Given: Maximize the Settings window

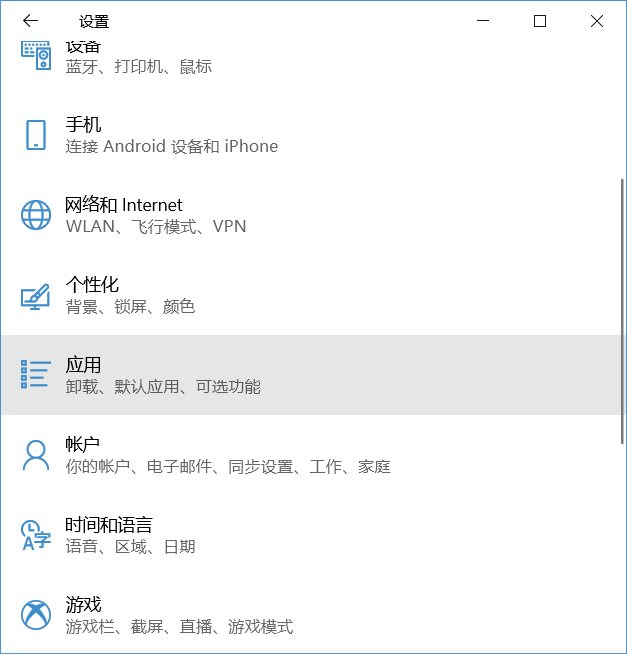Looking at the screenshot, I should 540,21.
